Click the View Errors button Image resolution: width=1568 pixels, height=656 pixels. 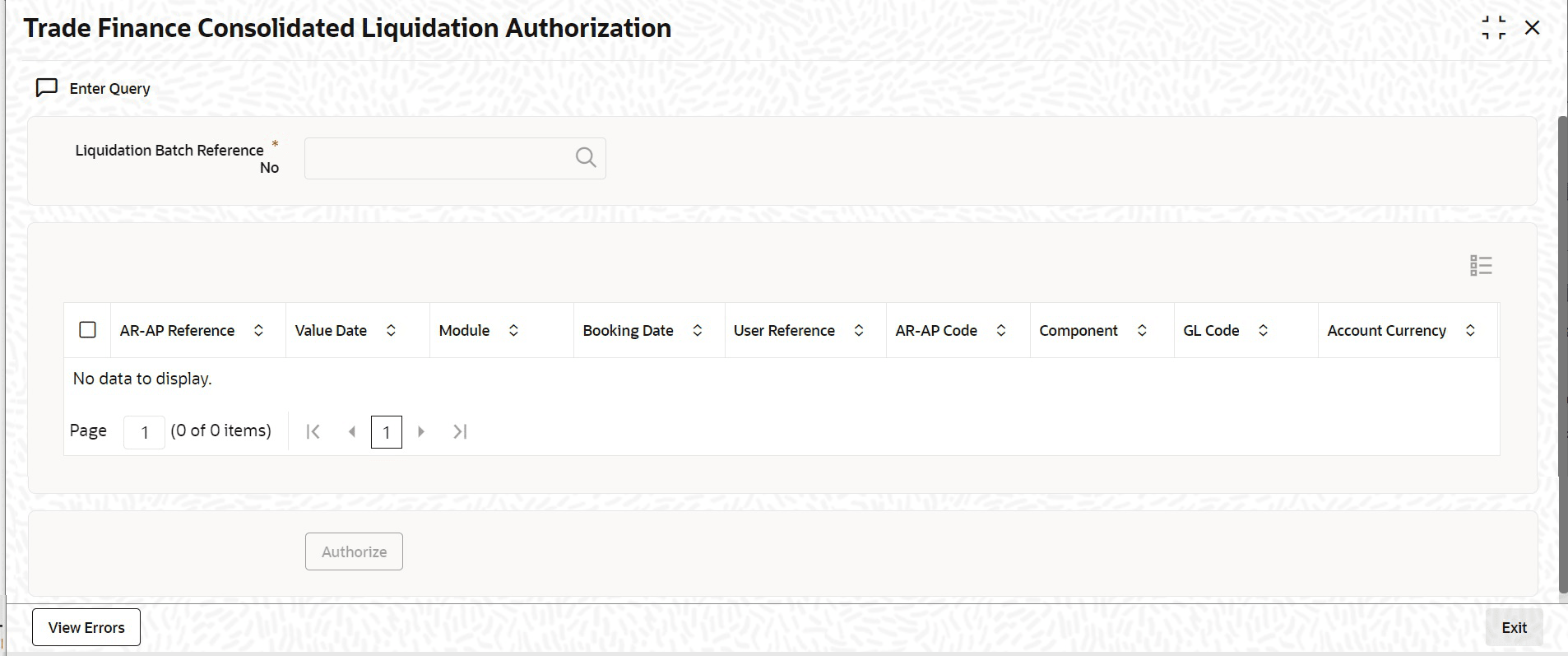85,626
